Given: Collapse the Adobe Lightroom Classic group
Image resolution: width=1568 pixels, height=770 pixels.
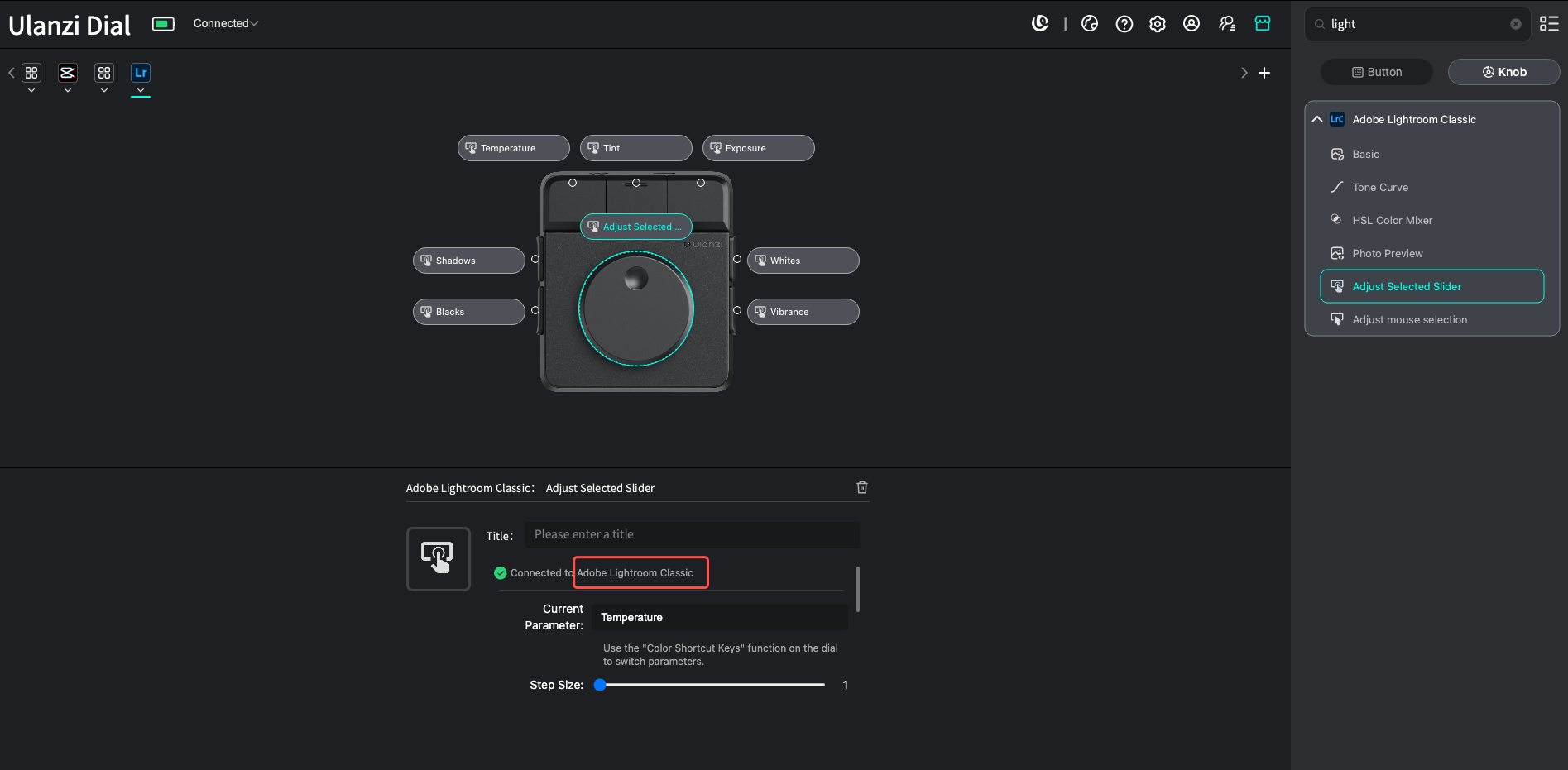Looking at the screenshot, I should (x=1317, y=119).
